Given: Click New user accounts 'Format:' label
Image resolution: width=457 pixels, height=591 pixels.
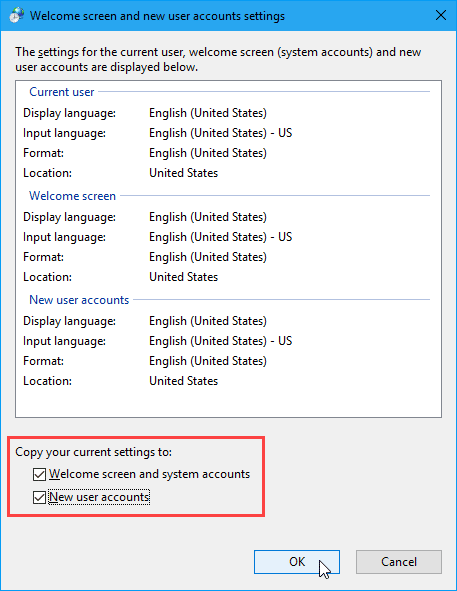Looking at the screenshot, I should click(x=43, y=361).
